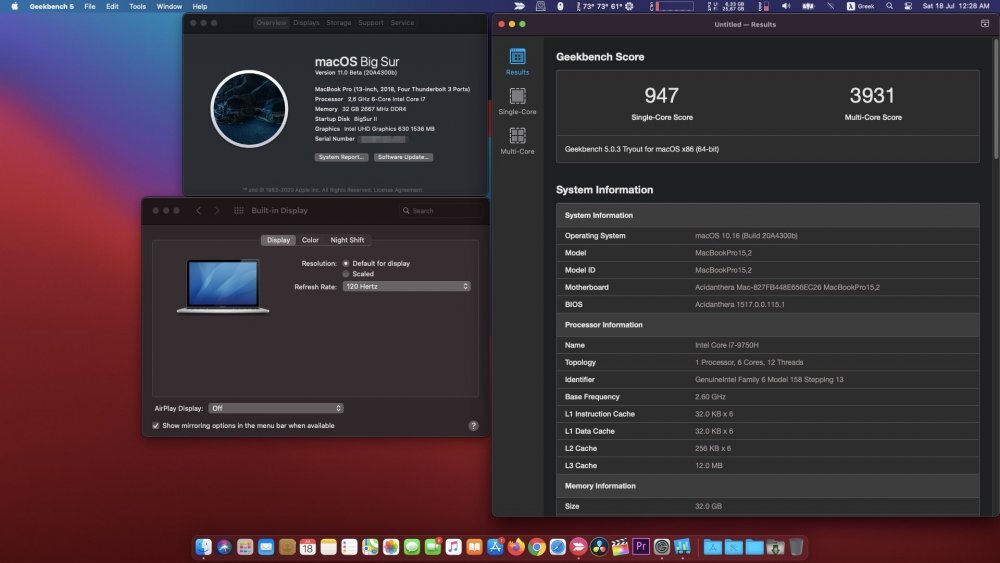Click the Search field in Display preferences

(x=440, y=210)
